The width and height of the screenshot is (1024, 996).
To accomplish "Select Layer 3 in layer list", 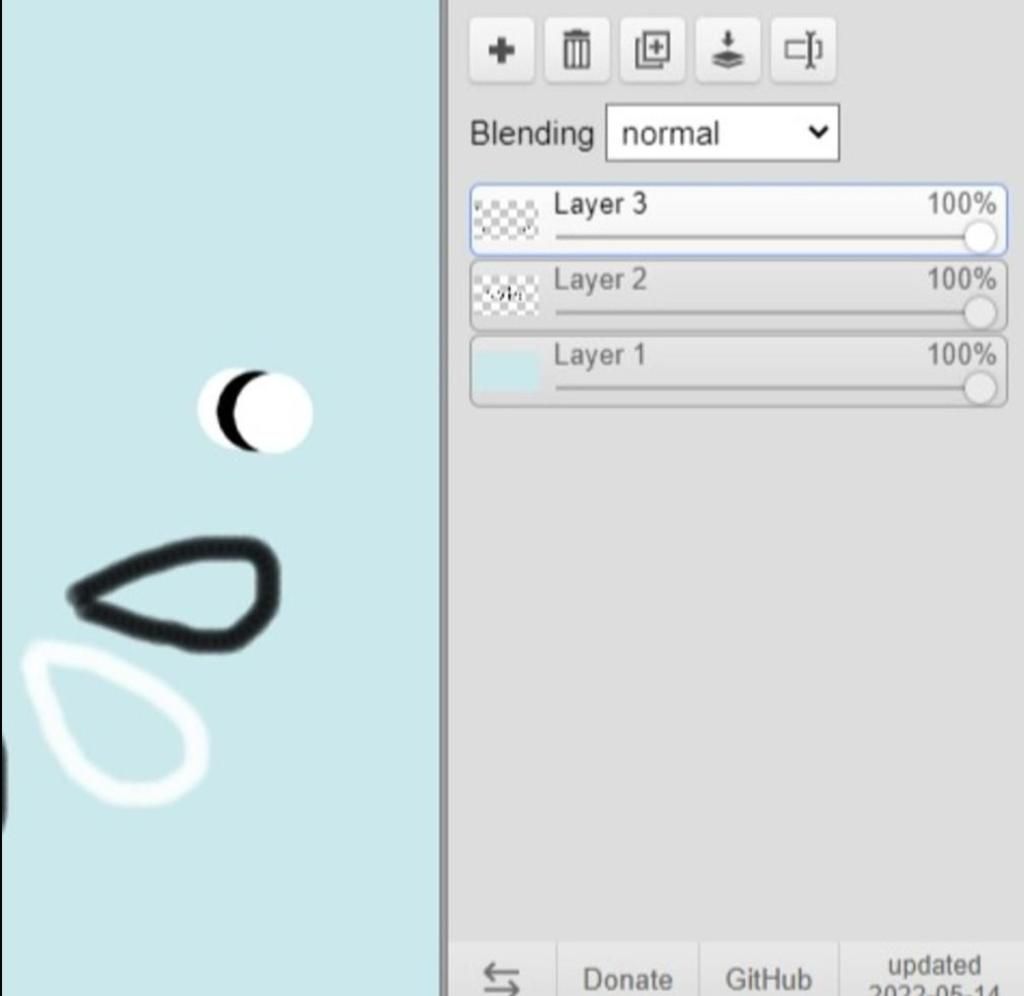I will (x=738, y=220).
